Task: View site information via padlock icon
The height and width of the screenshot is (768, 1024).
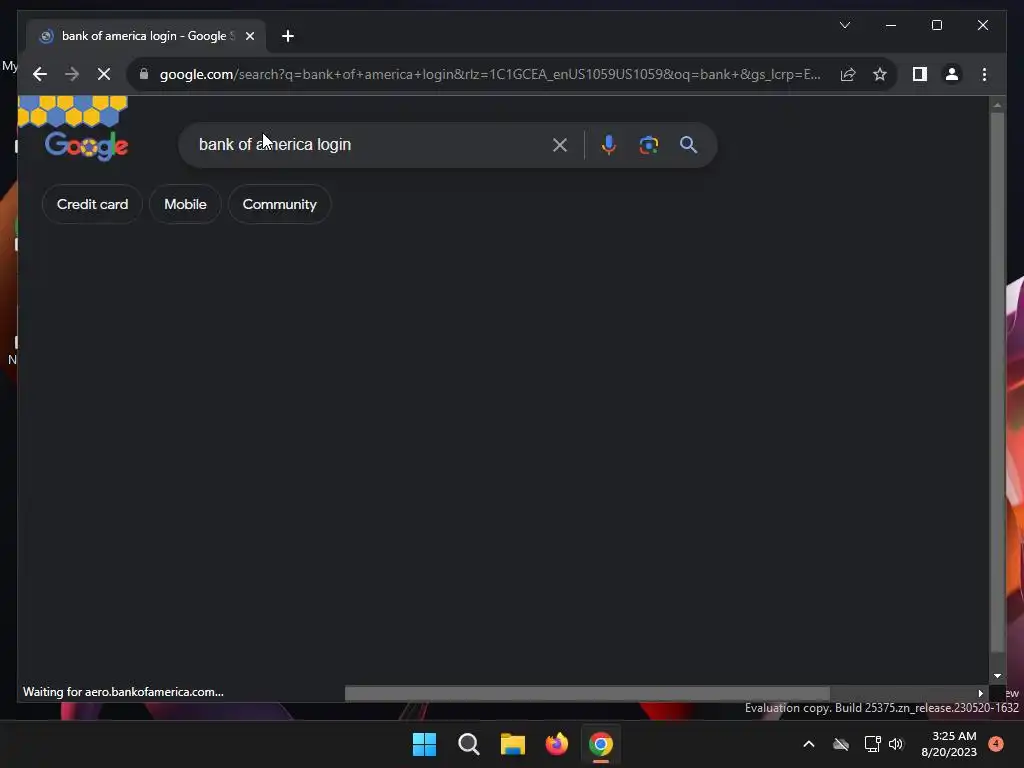Action: point(144,74)
